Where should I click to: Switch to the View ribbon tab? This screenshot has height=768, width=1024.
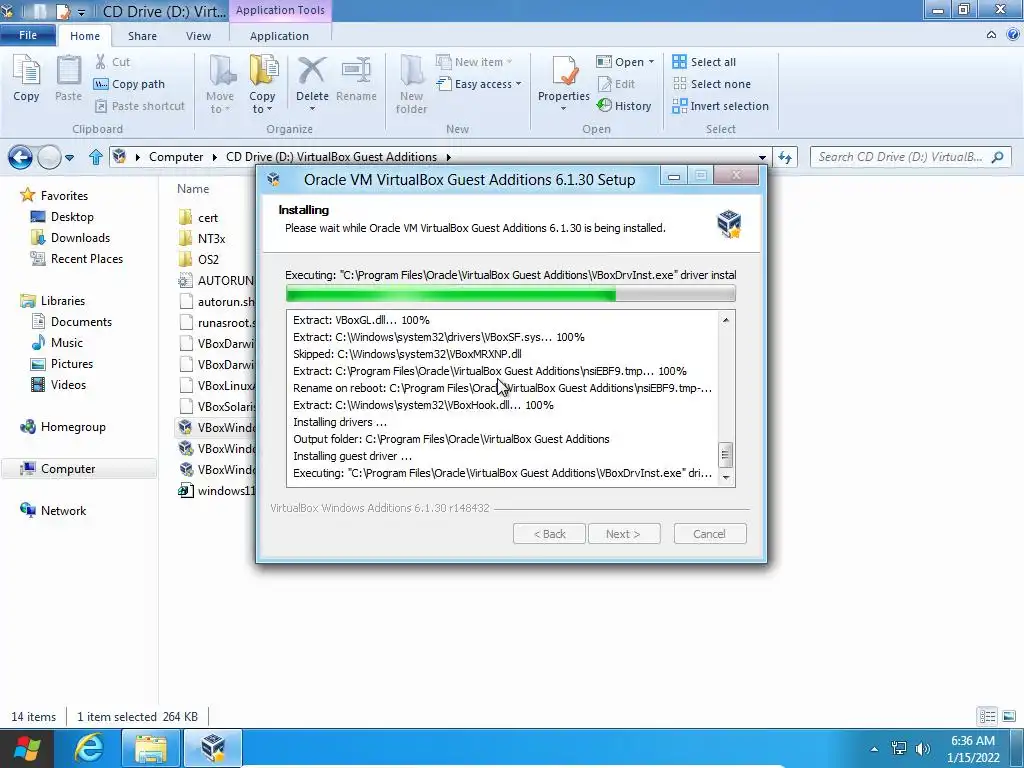click(x=198, y=36)
